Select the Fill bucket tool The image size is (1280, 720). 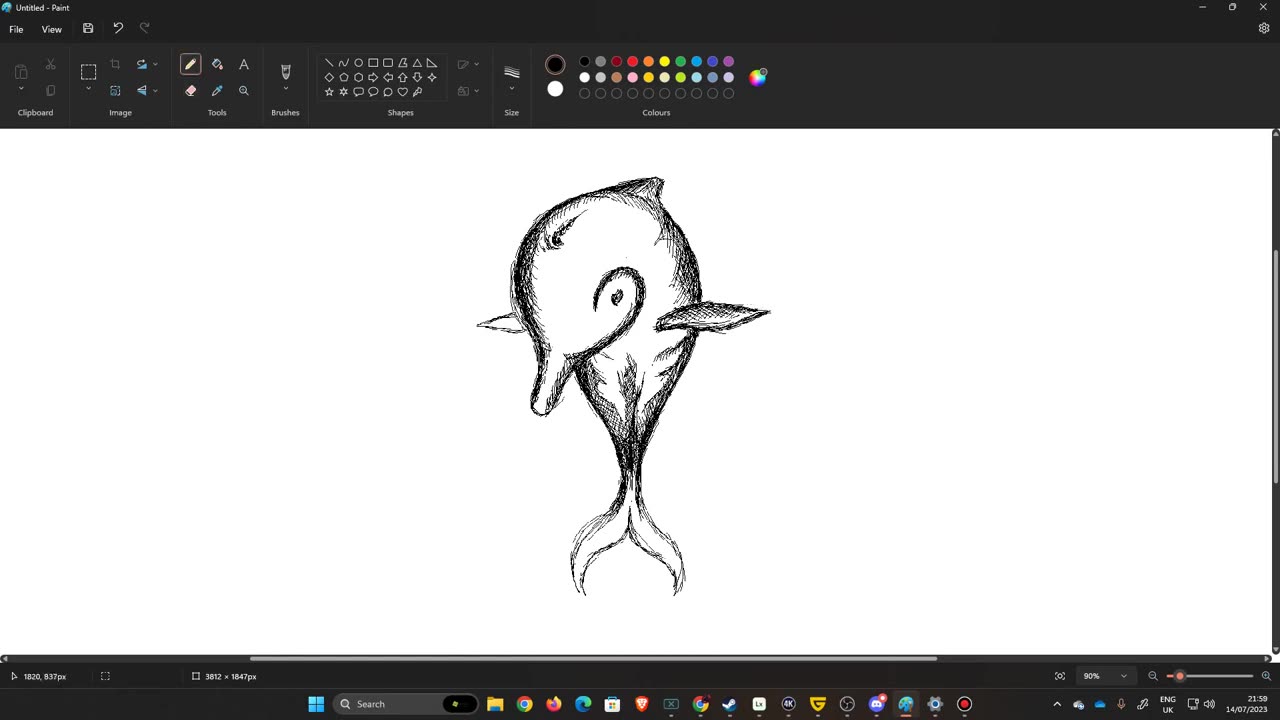click(217, 64)
